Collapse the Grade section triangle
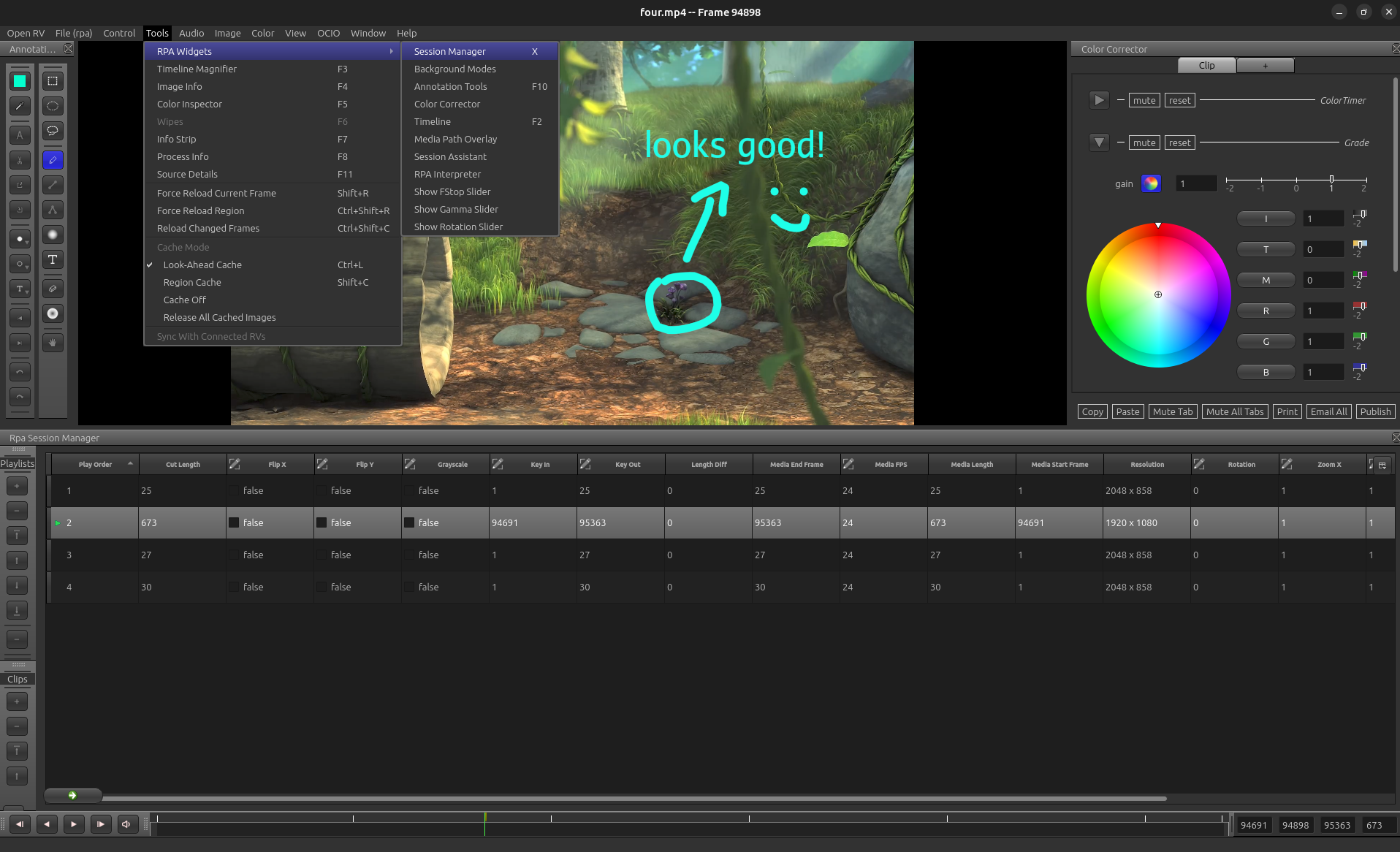 [1099, 142]
